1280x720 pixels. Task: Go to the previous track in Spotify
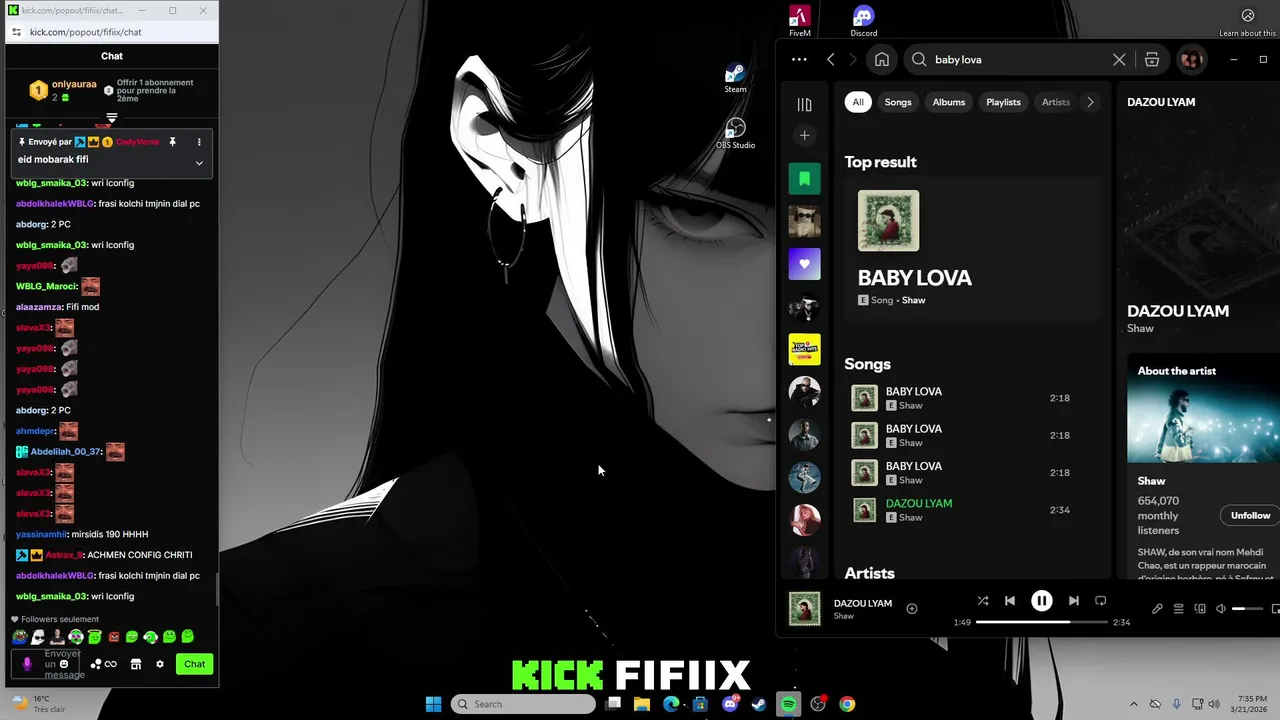1010,601
